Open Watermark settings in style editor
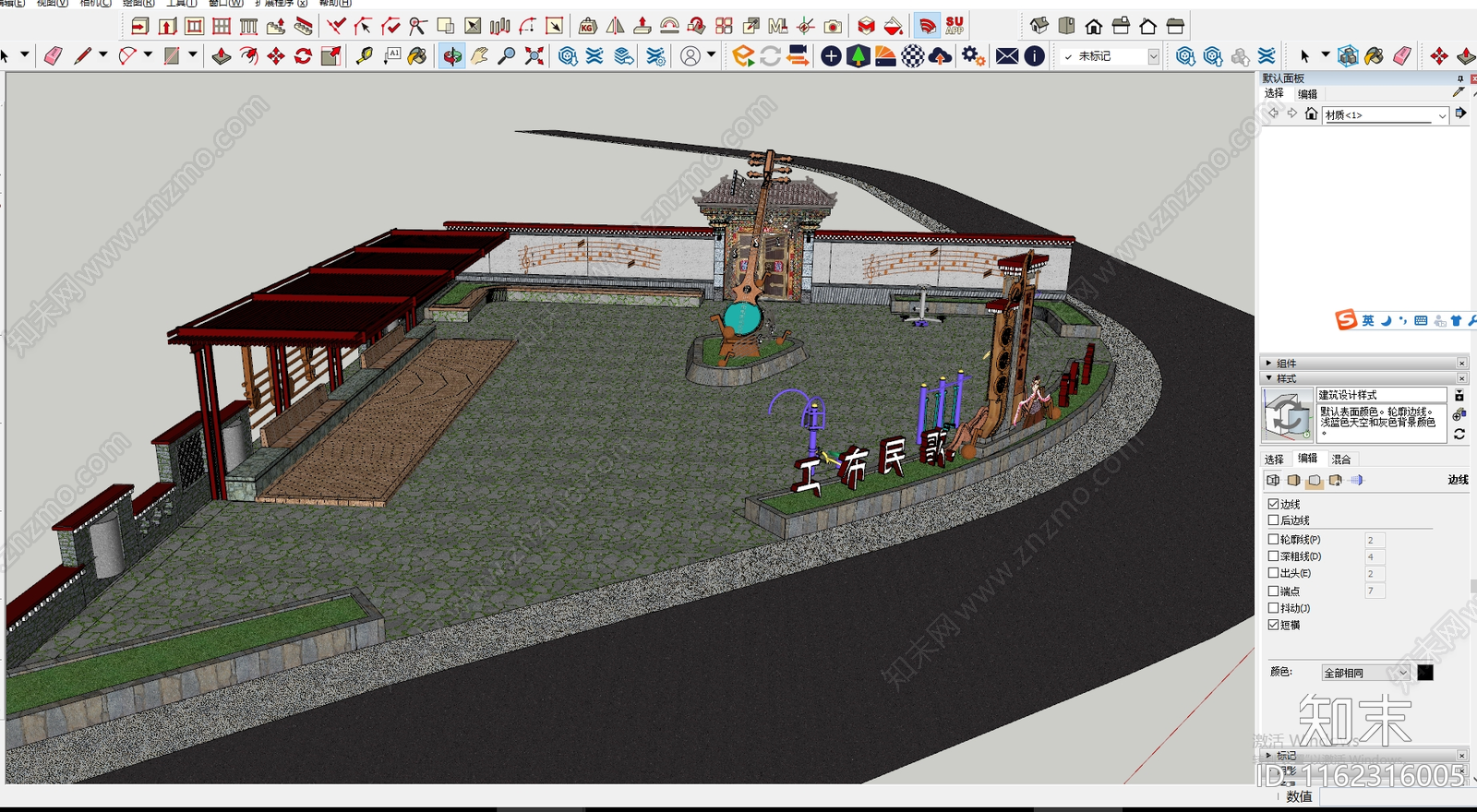 (x=1335, y=480)
